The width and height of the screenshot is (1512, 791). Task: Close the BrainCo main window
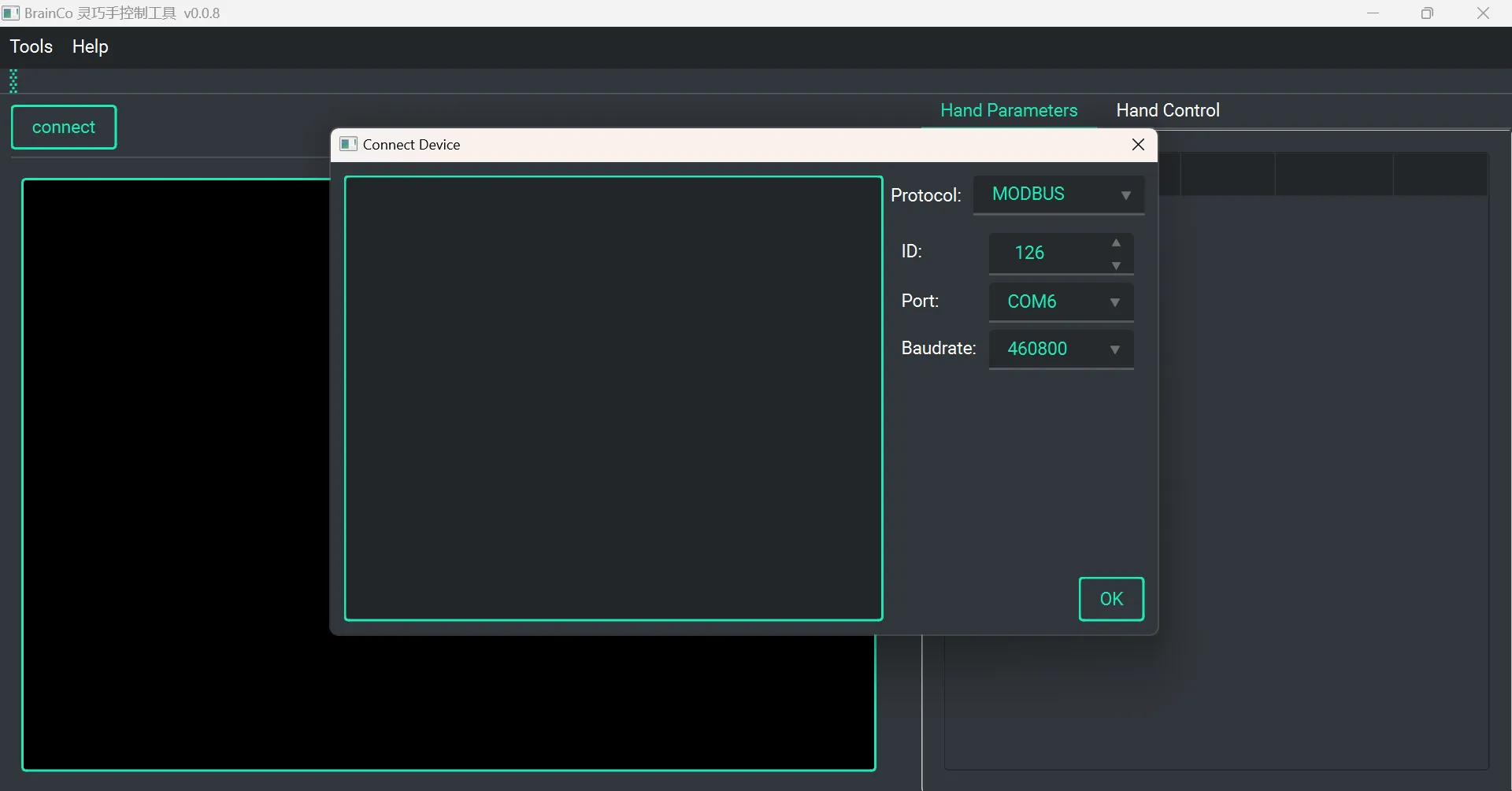[x=1483, y=13]
